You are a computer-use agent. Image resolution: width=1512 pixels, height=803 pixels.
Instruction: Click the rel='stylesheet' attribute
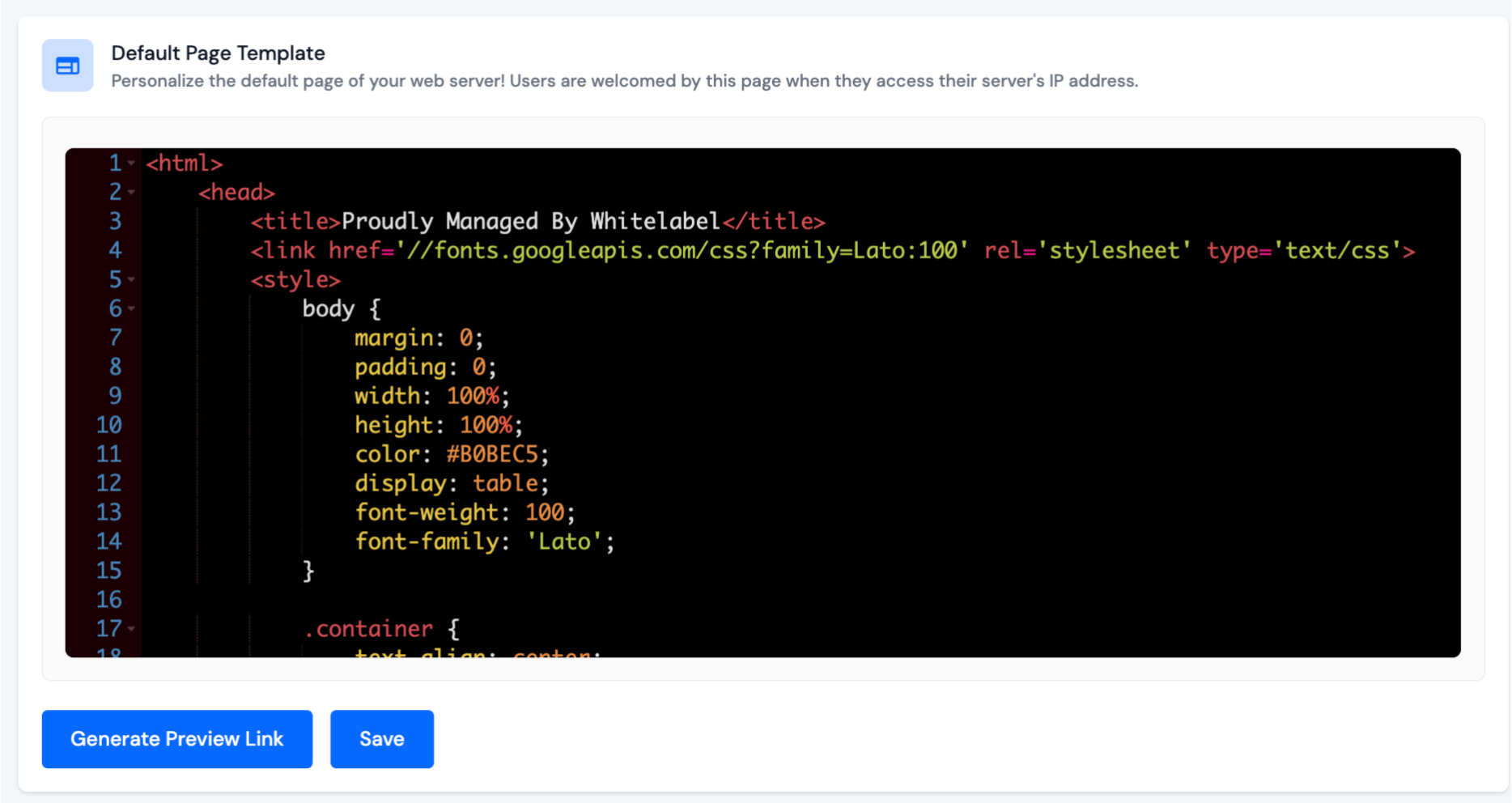click(1085, 250)
